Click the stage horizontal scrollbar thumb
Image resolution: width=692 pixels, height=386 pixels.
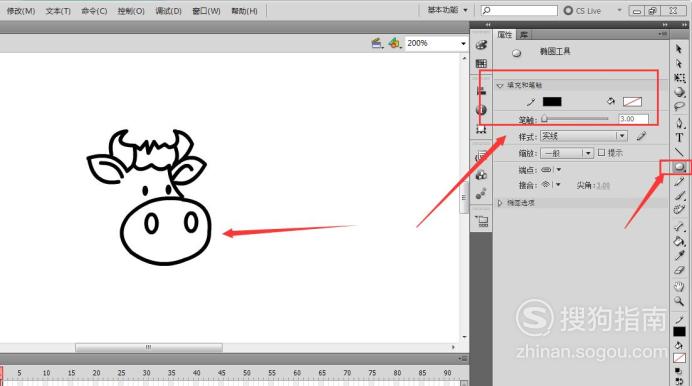[149, 348]
